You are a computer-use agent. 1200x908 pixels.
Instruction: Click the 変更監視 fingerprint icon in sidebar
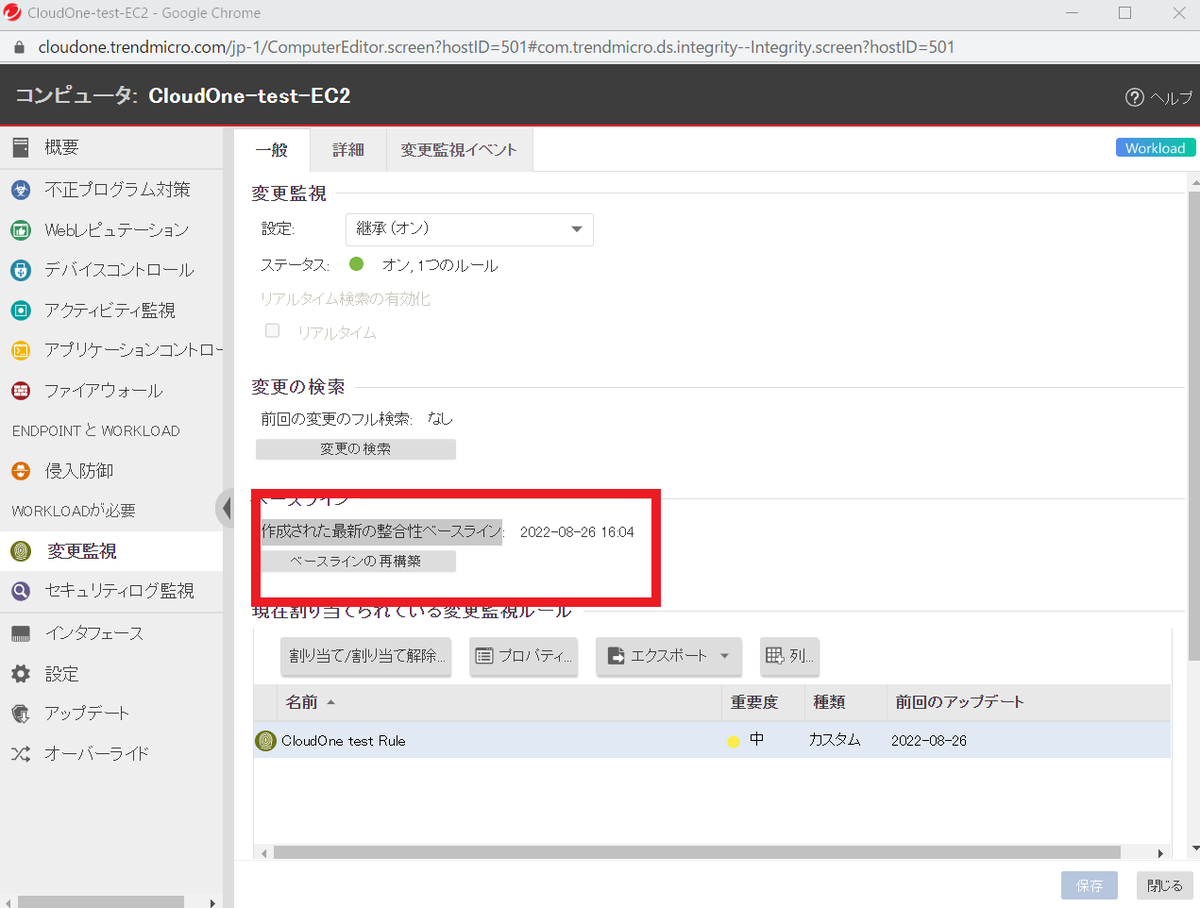20,551
